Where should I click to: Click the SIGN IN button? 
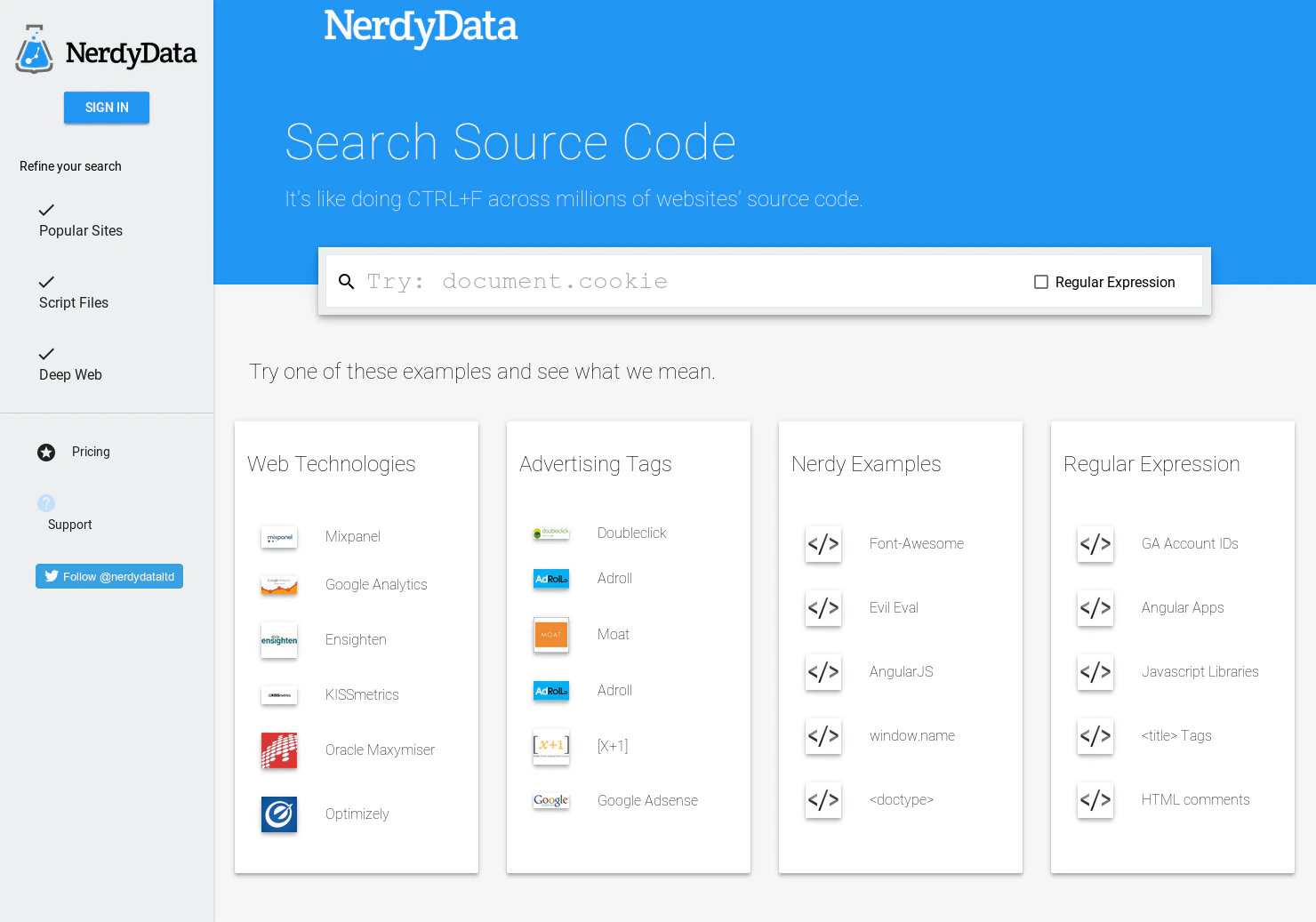click(x=107, y=107)
